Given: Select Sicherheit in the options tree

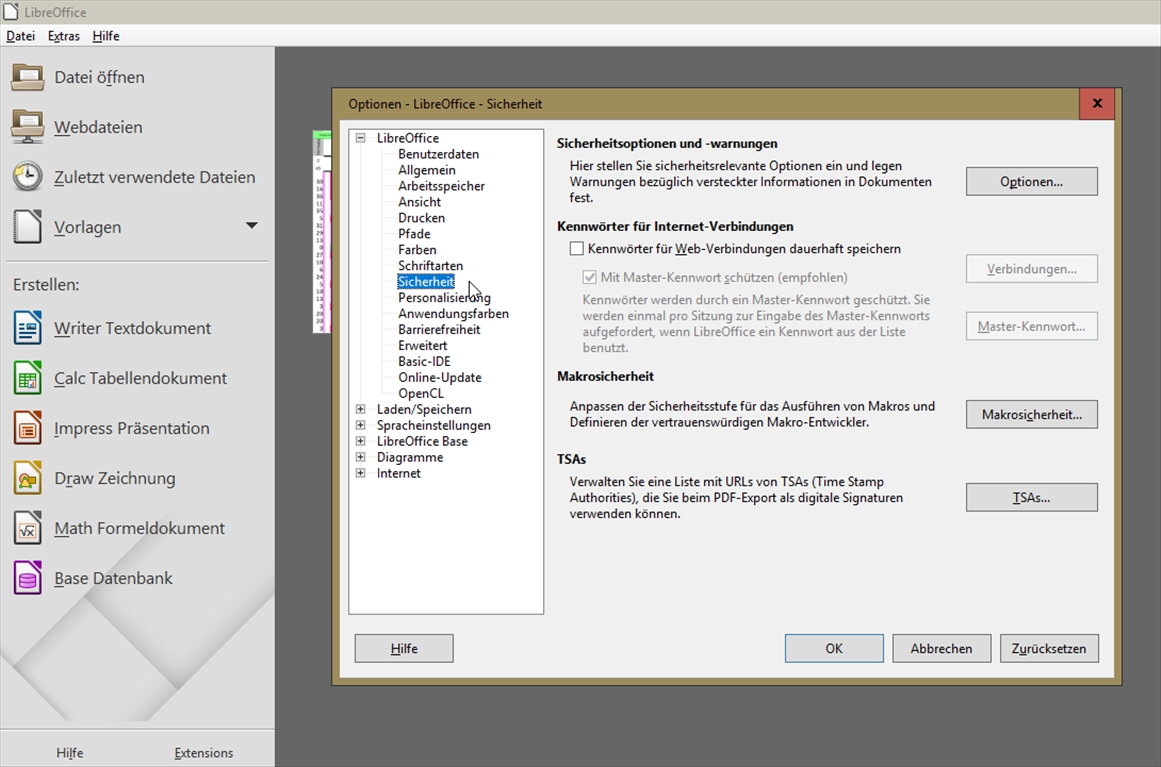Looking at the screenshot, I should click(x=426, y=281).
